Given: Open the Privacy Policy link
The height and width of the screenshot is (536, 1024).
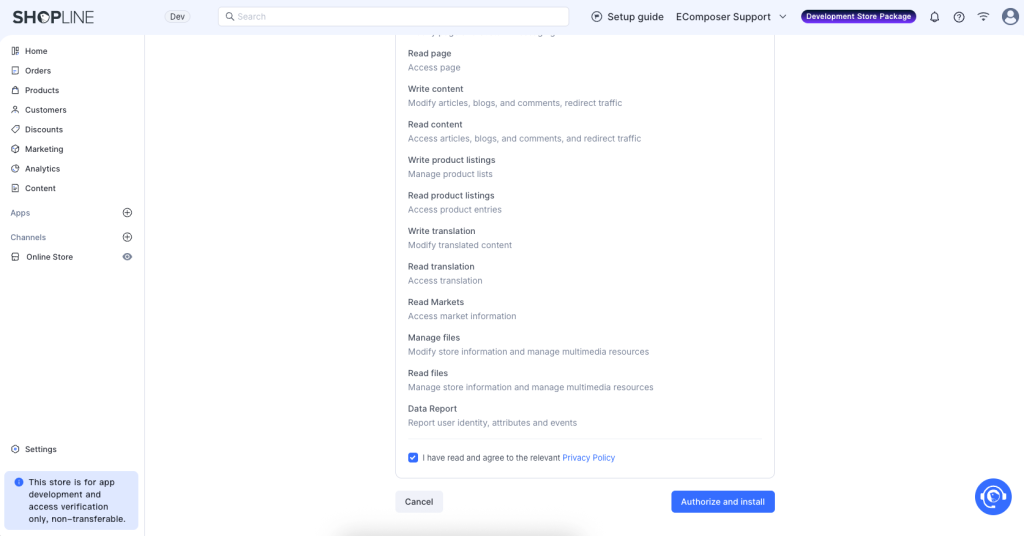Looking at the screenshot, I should [x=588, y=458].
